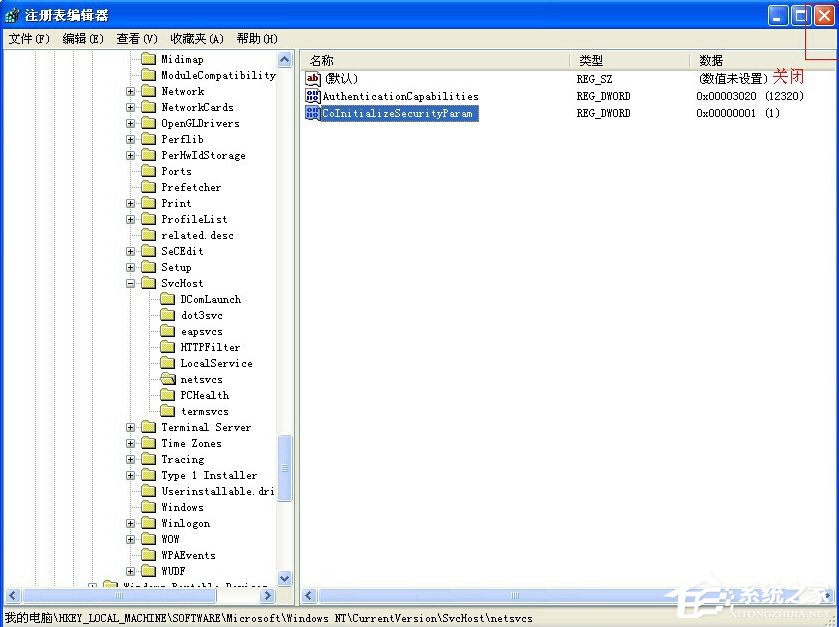Expand the Network tree node
The width and height of the screenshot is (839, 627).
[130, 91]
